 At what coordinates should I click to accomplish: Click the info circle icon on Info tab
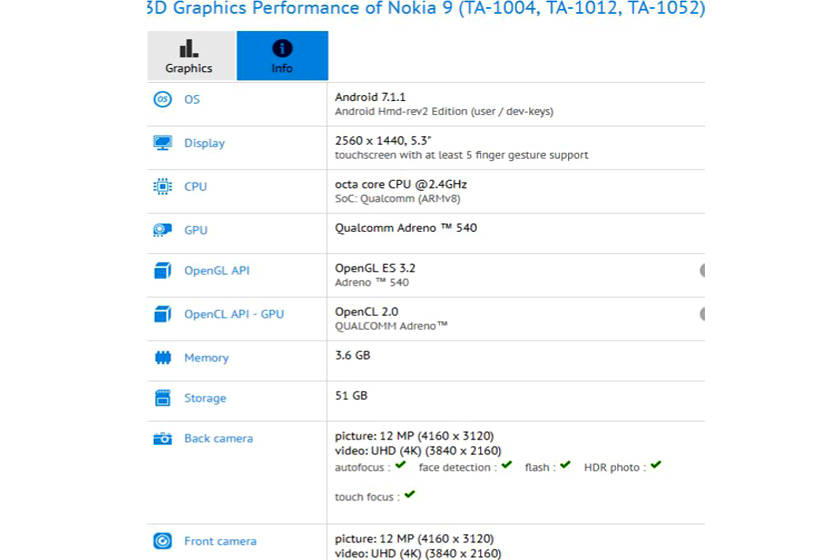[282, 48]
